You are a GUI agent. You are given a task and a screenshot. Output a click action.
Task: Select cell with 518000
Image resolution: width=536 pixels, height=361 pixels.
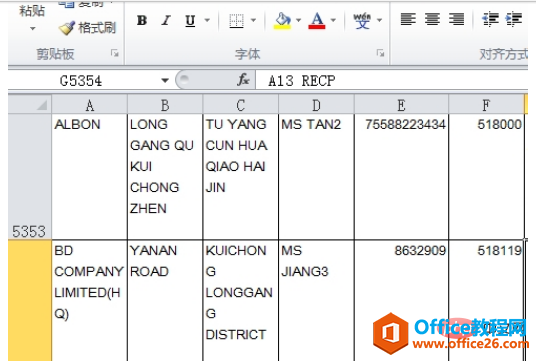486,177
